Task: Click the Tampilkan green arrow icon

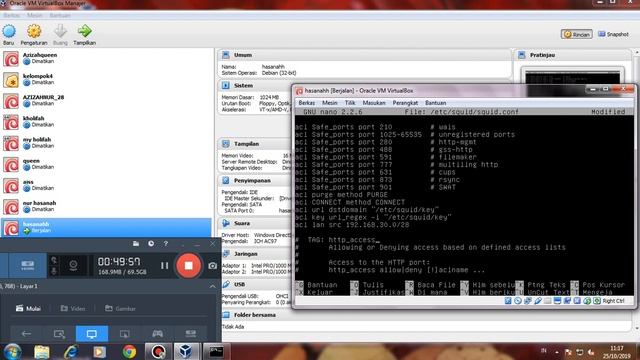Action: tap(84, 34)
